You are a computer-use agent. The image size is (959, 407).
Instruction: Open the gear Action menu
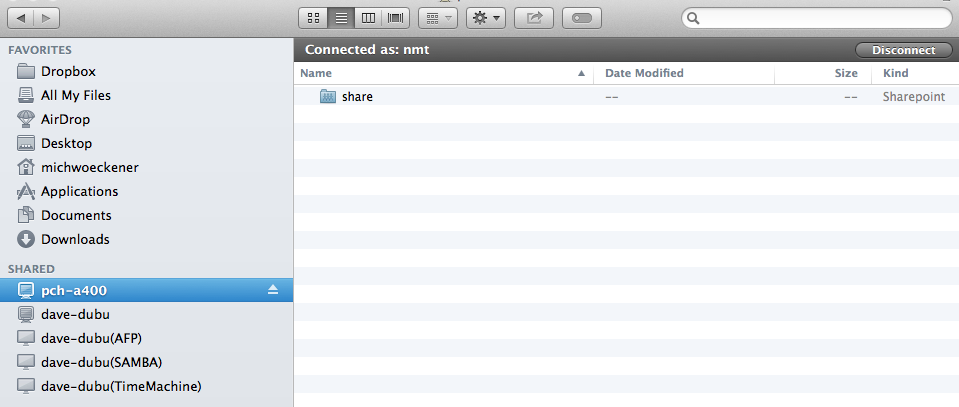click(x=486, y=18)
